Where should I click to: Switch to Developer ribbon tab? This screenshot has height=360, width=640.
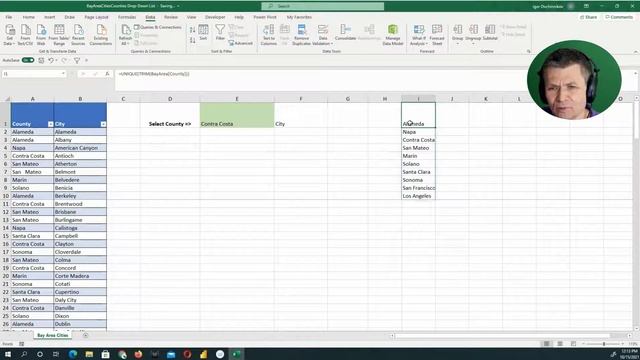pos(215,17)
